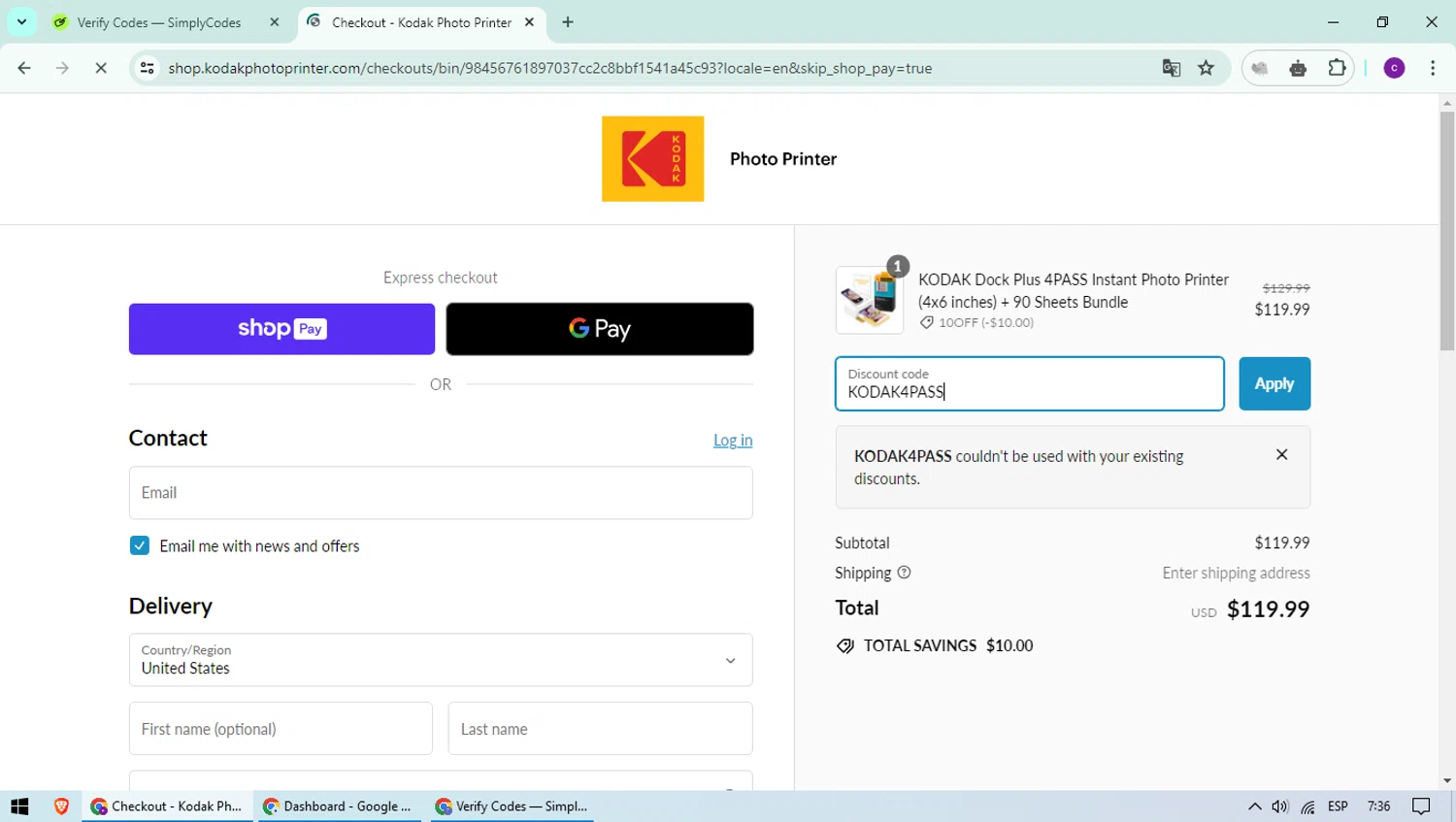Focus the Email input field
The height and width of the screenshot is (822, 1456).
point(441,493)
